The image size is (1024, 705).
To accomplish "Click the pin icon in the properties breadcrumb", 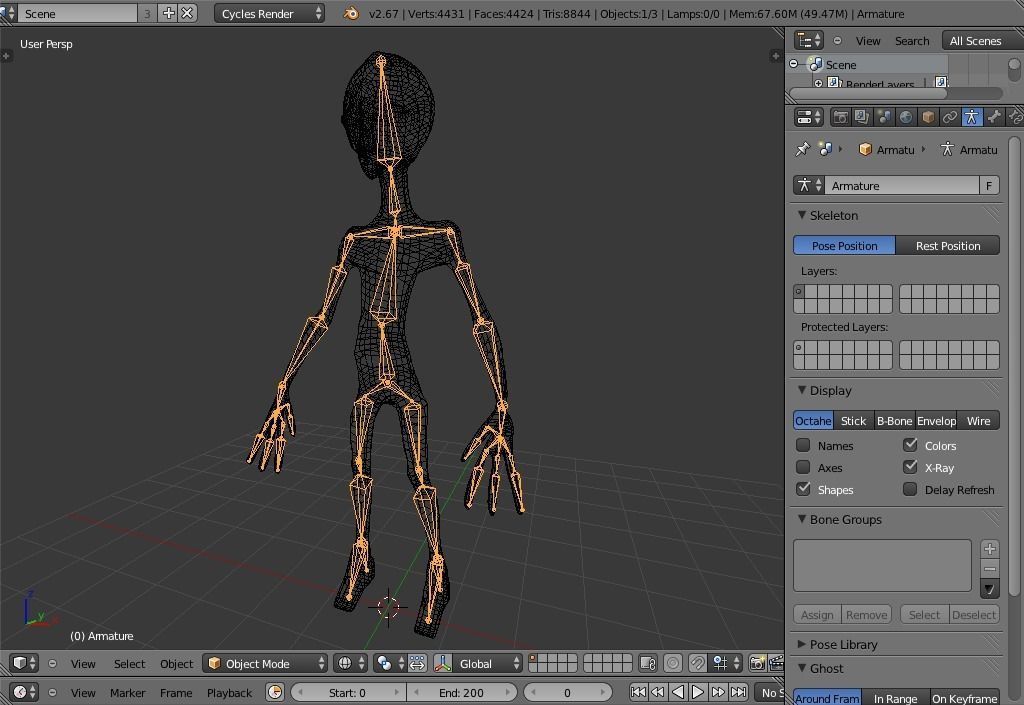I will (x=801, y=149).
